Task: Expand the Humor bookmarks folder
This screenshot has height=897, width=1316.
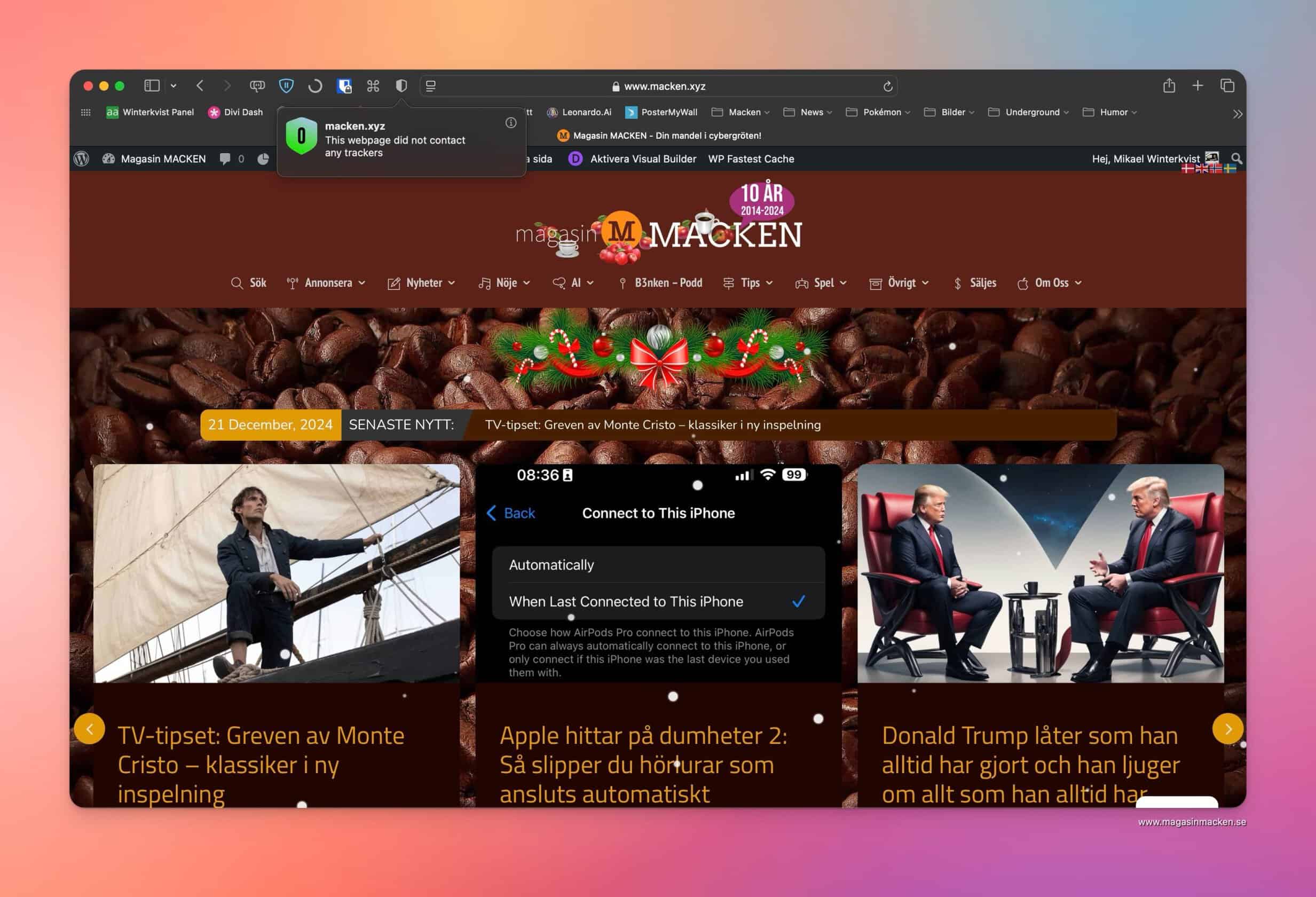Action: pos(1110,112)
